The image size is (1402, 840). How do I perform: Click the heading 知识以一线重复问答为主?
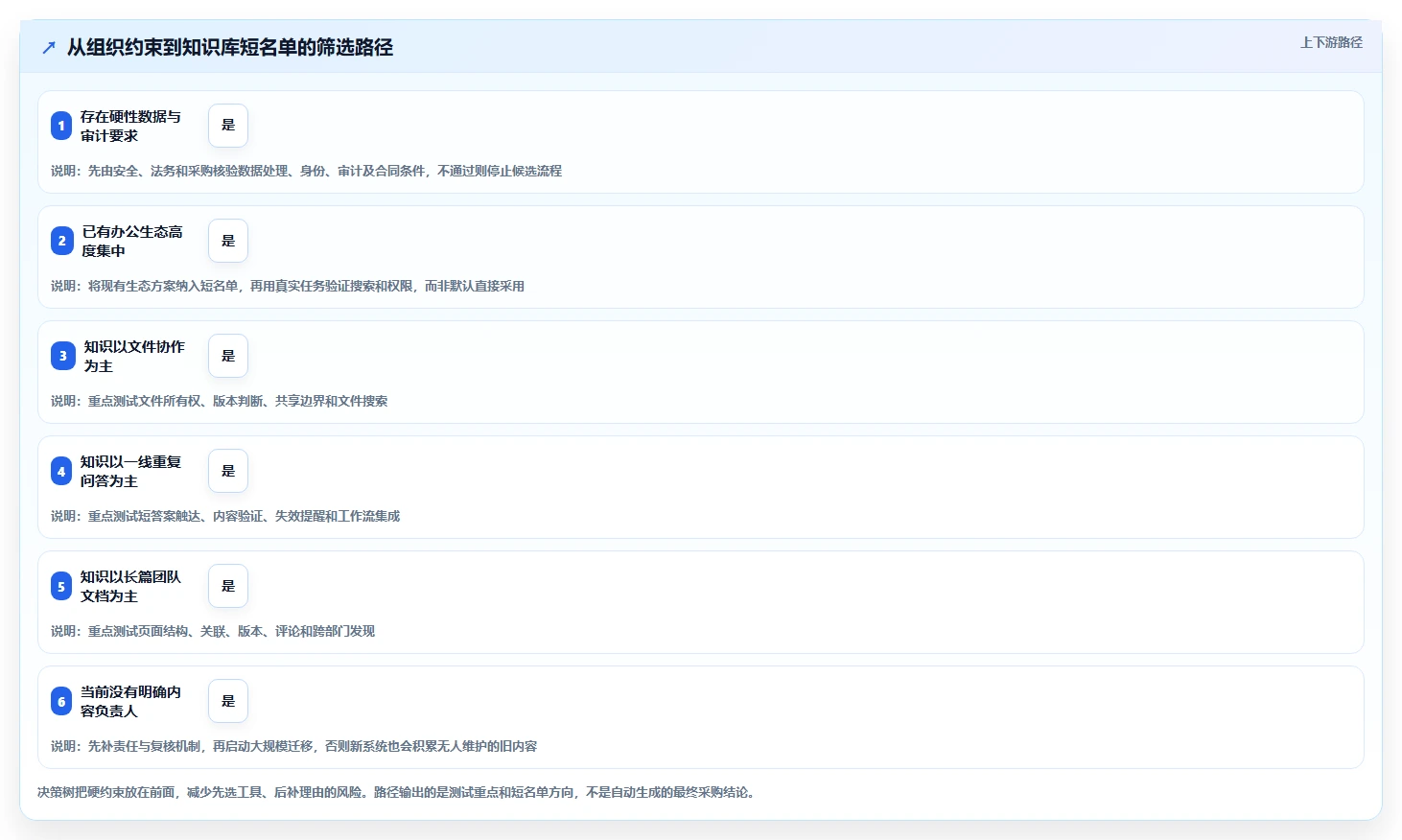tap(130, 471)
